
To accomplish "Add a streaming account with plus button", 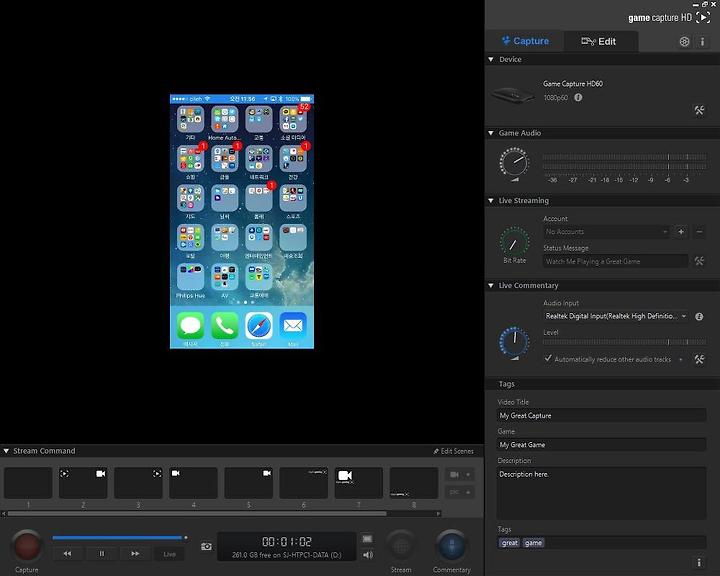I will [x=681, y=232].
